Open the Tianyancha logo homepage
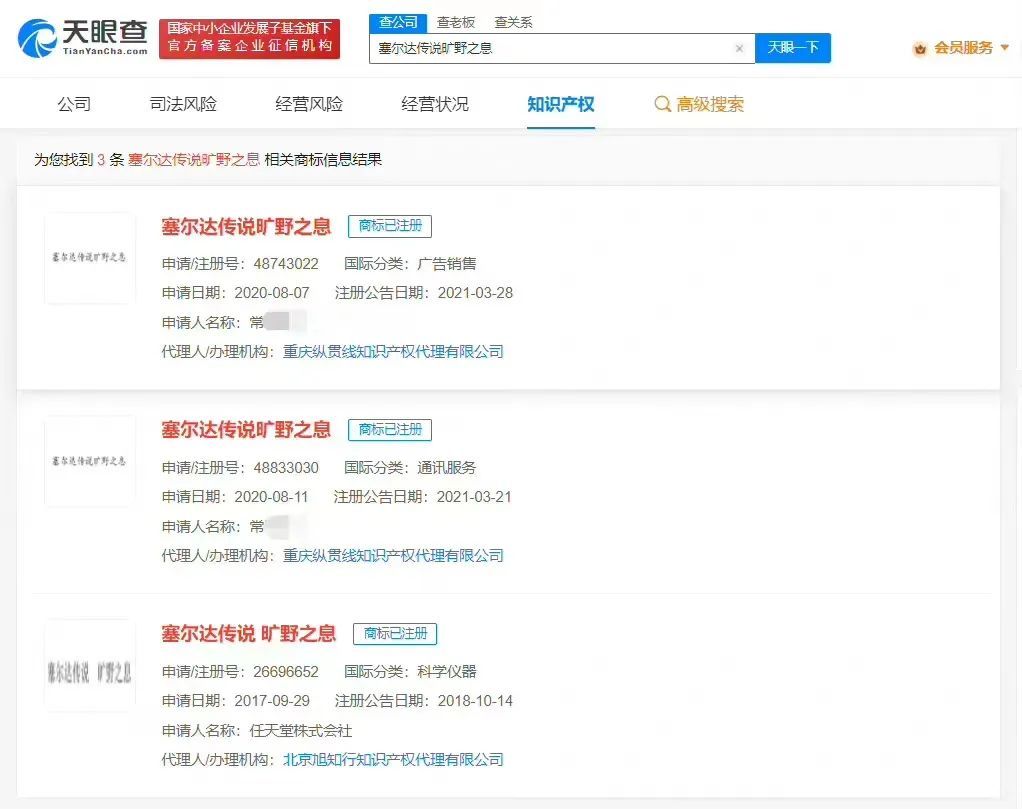Image resolution: width=1022 pixels, height=809 pixels. pos(83,38)
